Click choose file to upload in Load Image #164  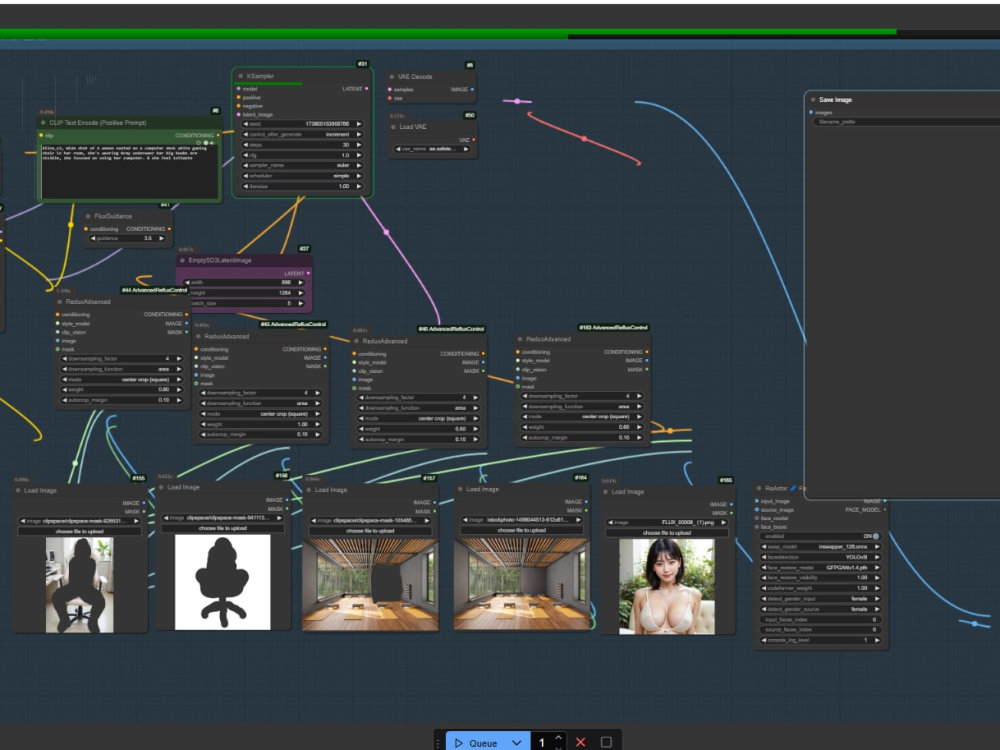coord(522,530)
